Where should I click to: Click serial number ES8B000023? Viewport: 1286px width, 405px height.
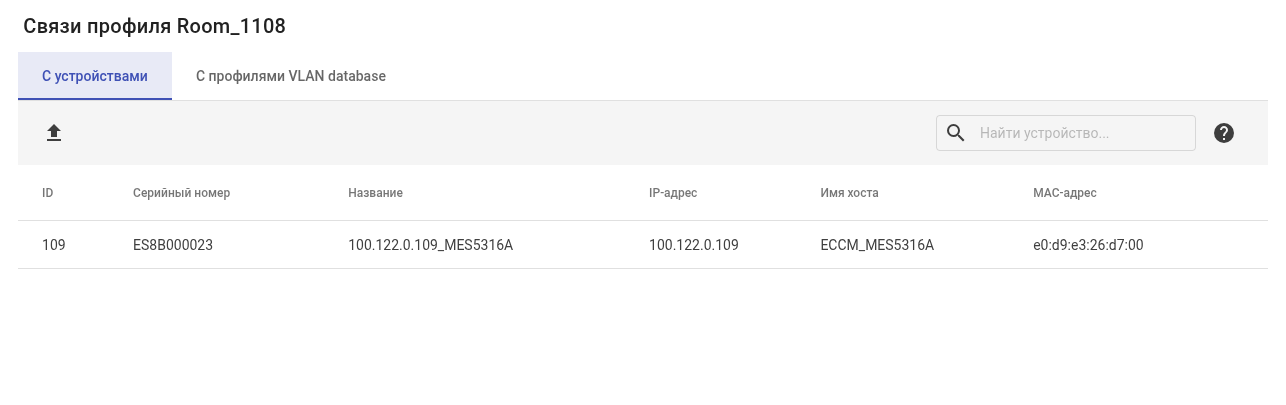(173, 245)
